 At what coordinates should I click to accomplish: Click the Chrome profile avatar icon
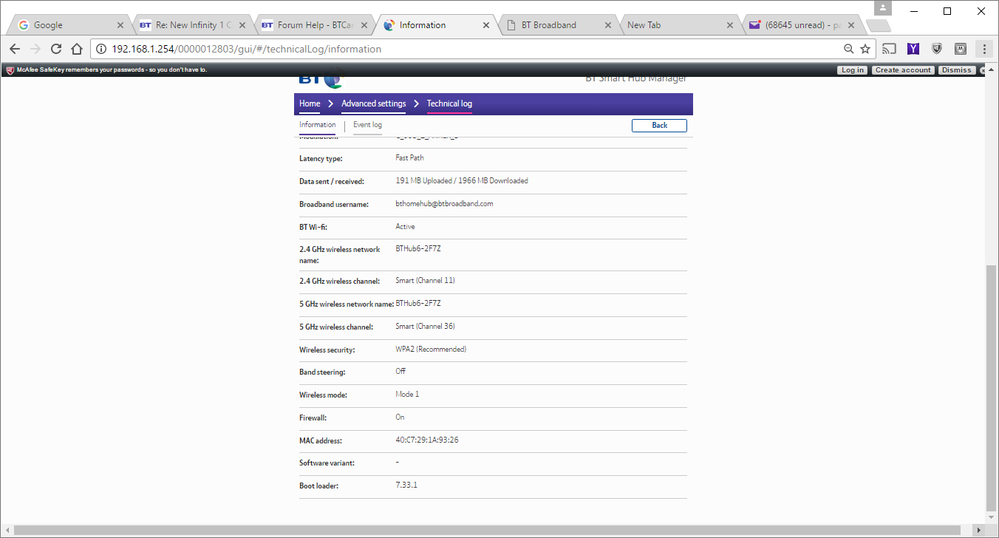coord(882,8)
